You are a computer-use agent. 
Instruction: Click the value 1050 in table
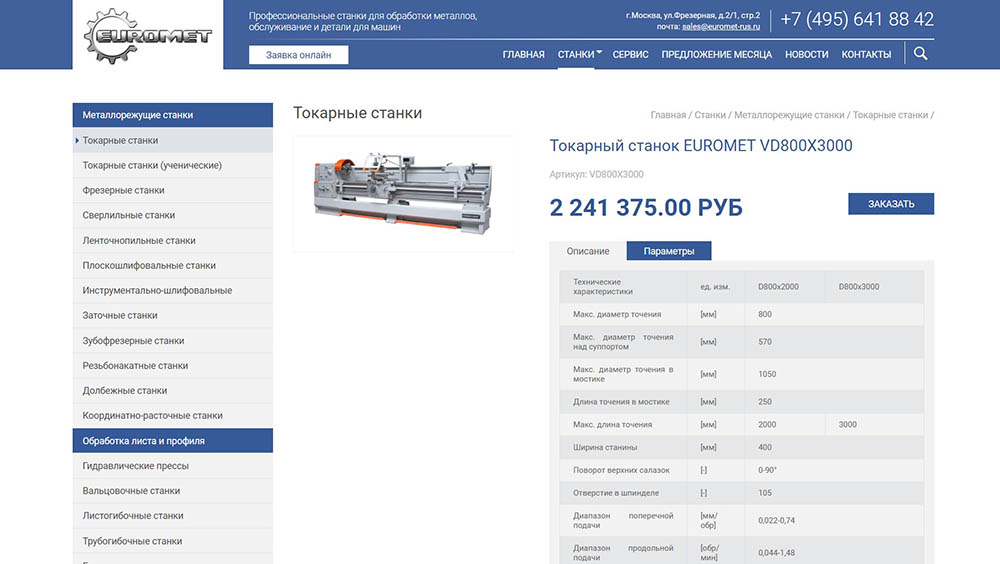click(x=767, y=374)
